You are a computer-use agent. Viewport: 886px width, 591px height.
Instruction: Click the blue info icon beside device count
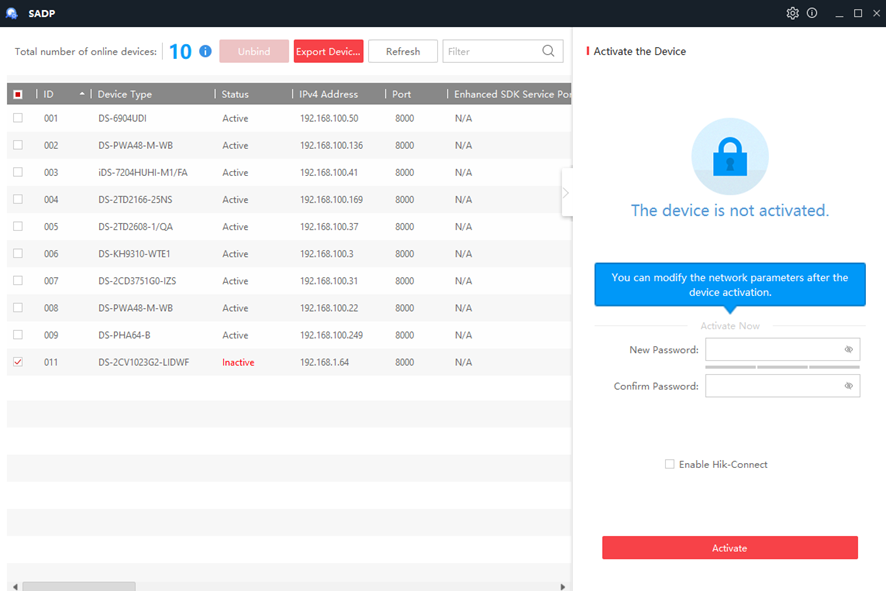[205, 51]
